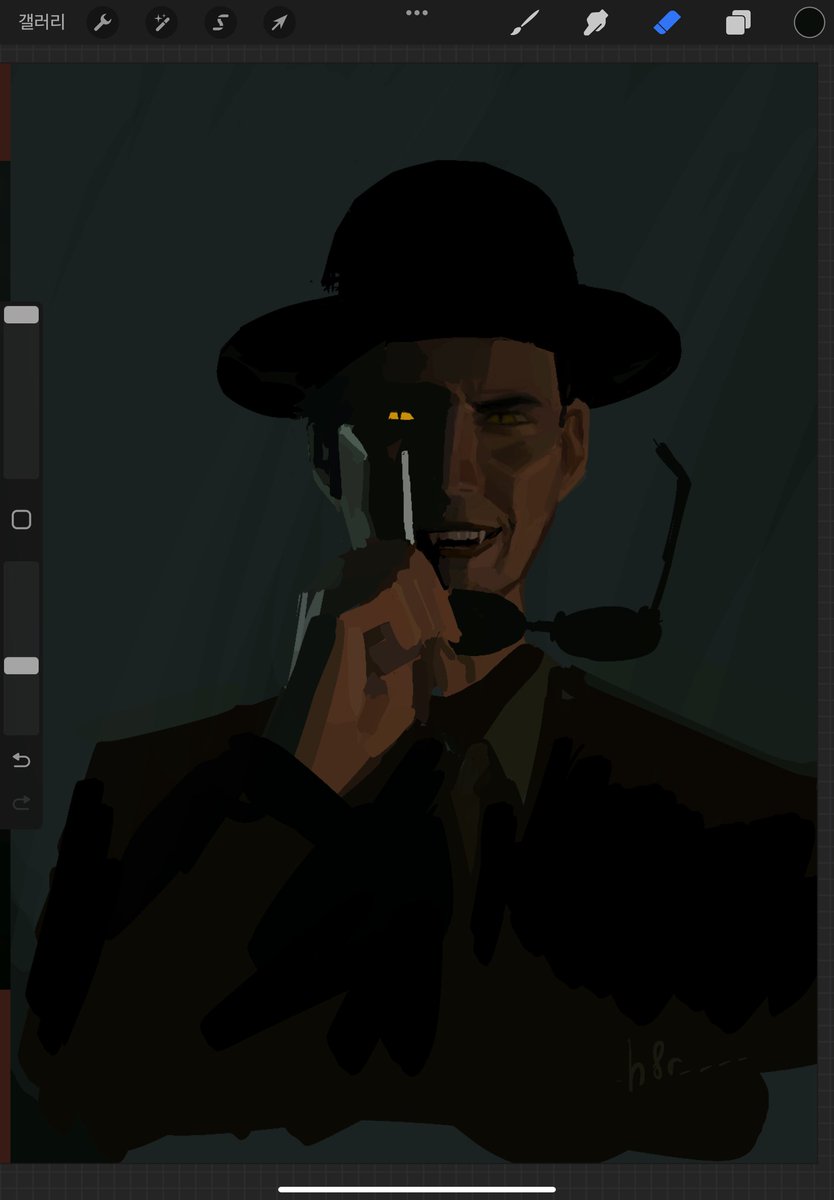
Task: Open the Adjustments magic wand menu
Action: (161, 22)
